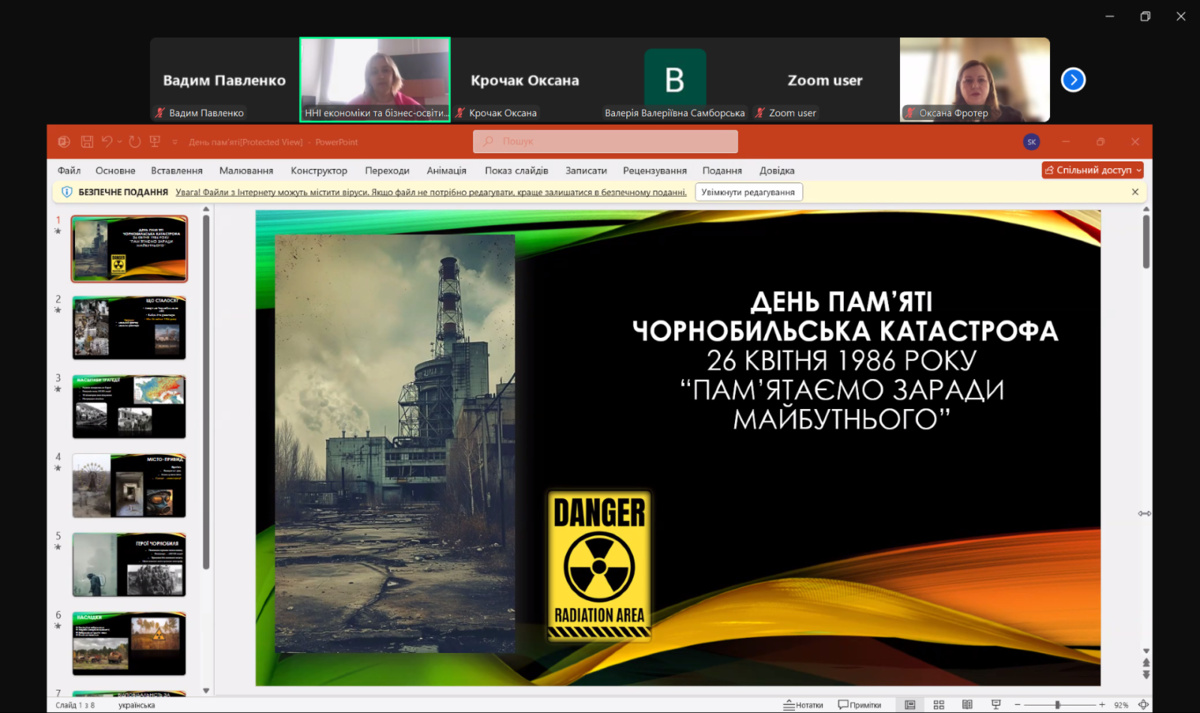This screenshot has height=713, width=1200.
Task: Click the Undo arrow icon
Action: point(107,142)
